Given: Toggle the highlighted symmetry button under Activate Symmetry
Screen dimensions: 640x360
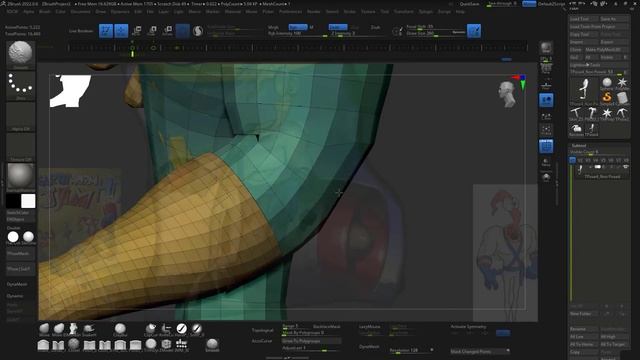Looking at the screenshot, I should (503, 333).
